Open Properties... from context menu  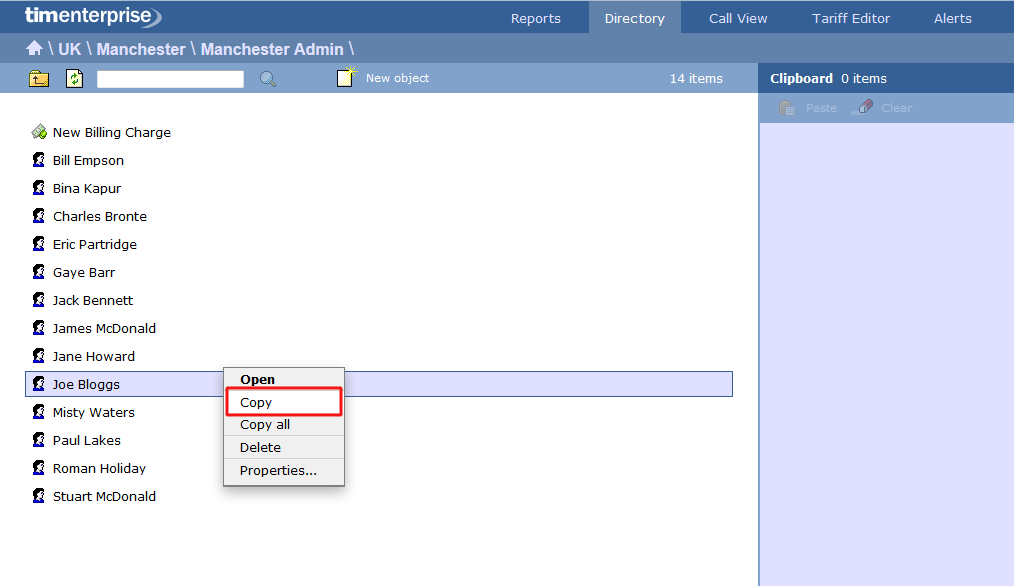278,471
